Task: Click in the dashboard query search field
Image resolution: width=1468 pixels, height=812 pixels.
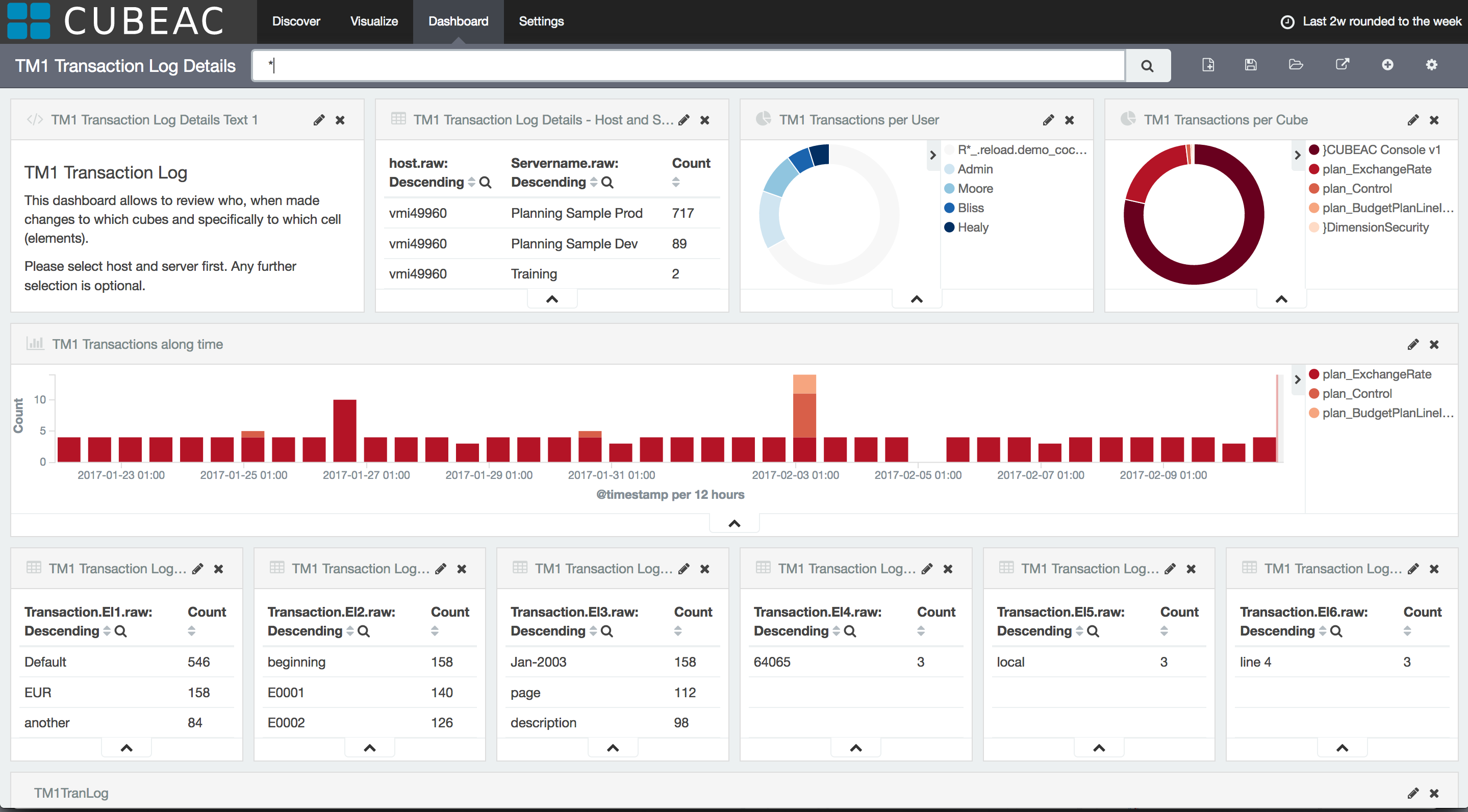Action: (x=689, y=65)
